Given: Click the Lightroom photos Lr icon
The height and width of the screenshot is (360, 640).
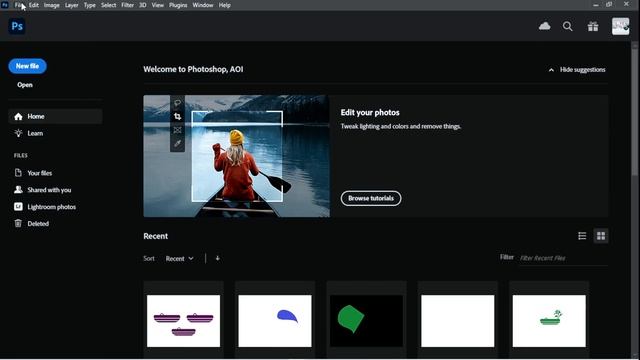Looking at the screenshot, I should click(x=18, y=207).
